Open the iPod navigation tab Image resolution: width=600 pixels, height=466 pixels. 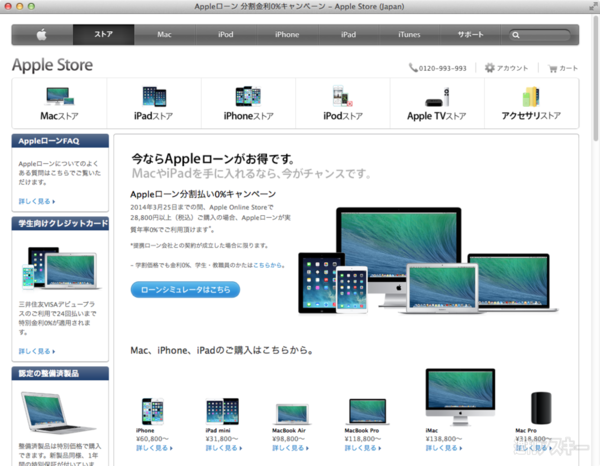click(x=226, y=34)
